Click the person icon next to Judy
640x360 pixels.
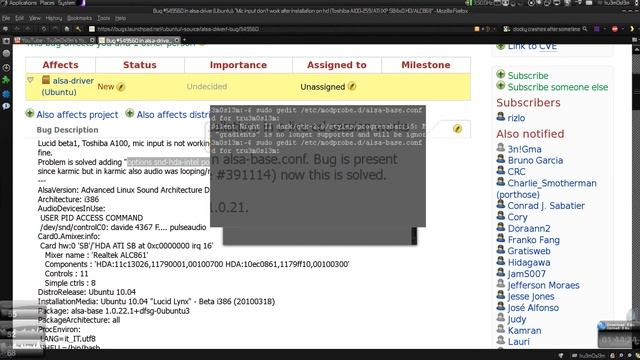click(x=501, y=318)
